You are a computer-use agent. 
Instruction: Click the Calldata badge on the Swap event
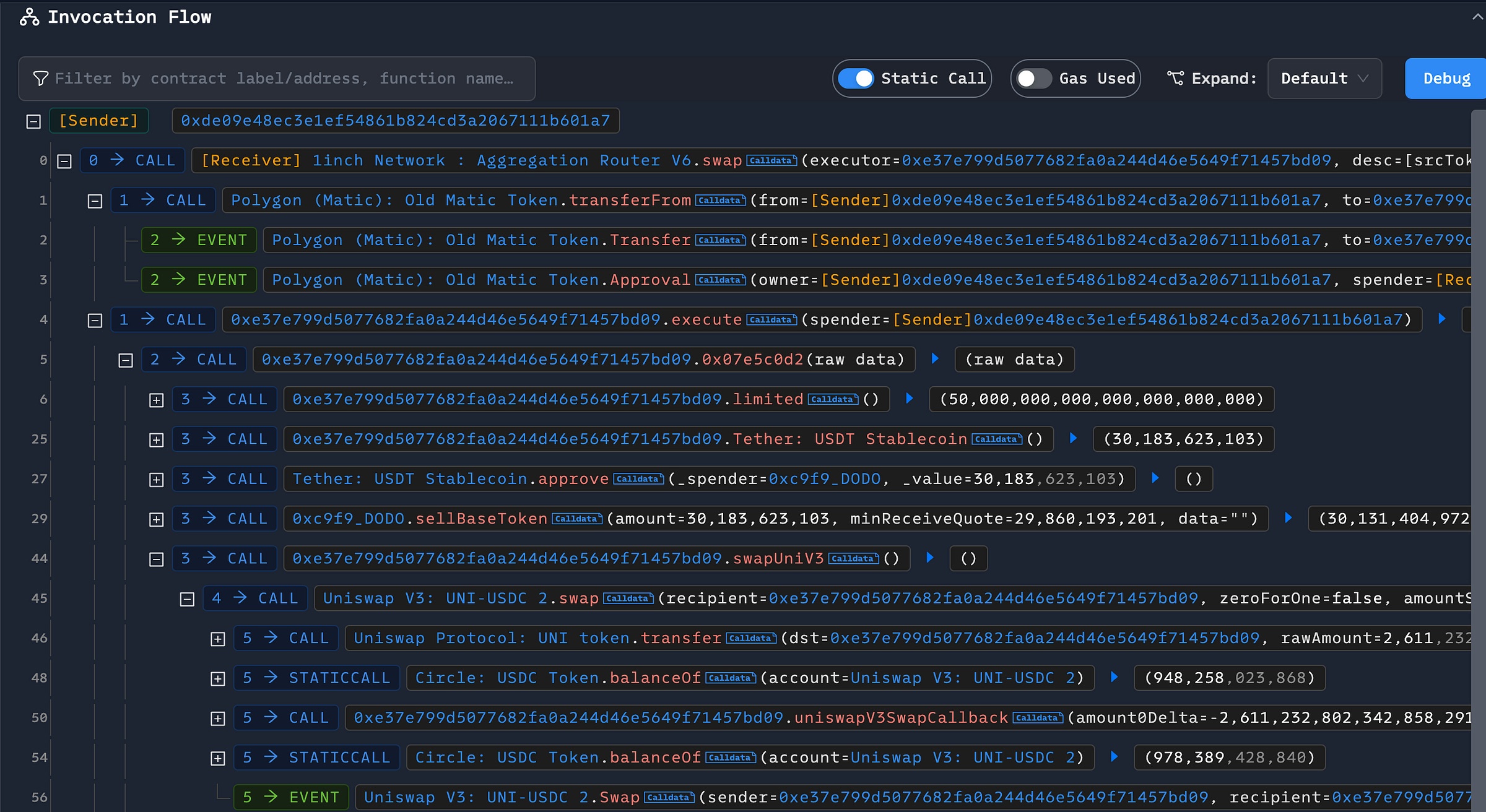click(670, 797)
